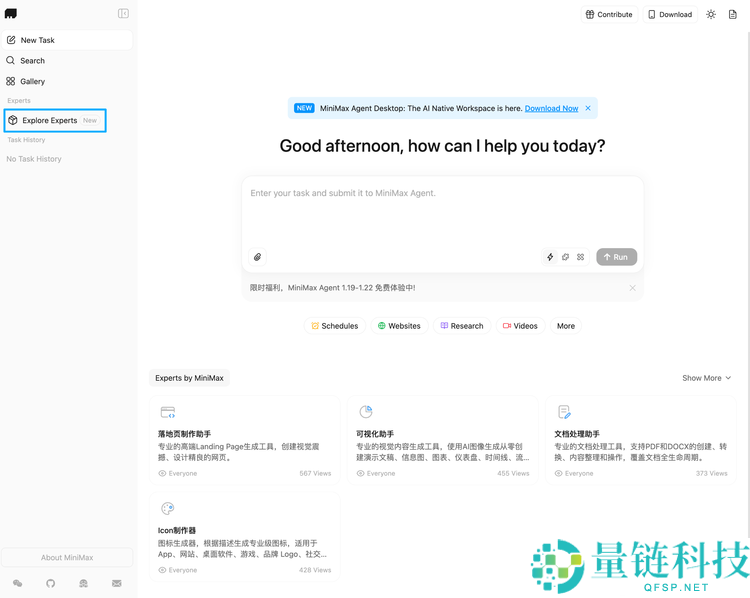Click '373 Views' text
The width and height of the screenshot is (750, 598).
pyautogui.click(x=712, y=474)
